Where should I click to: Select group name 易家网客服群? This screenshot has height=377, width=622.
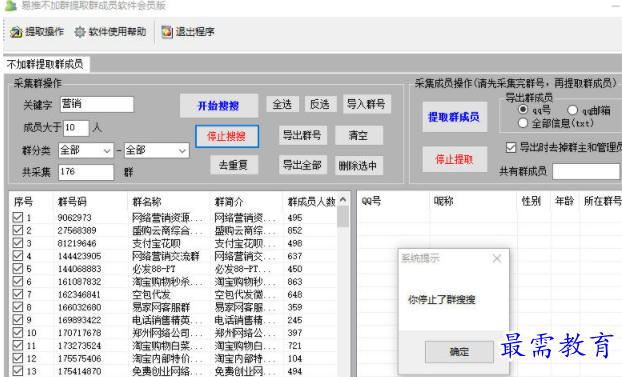click(161, 307)
